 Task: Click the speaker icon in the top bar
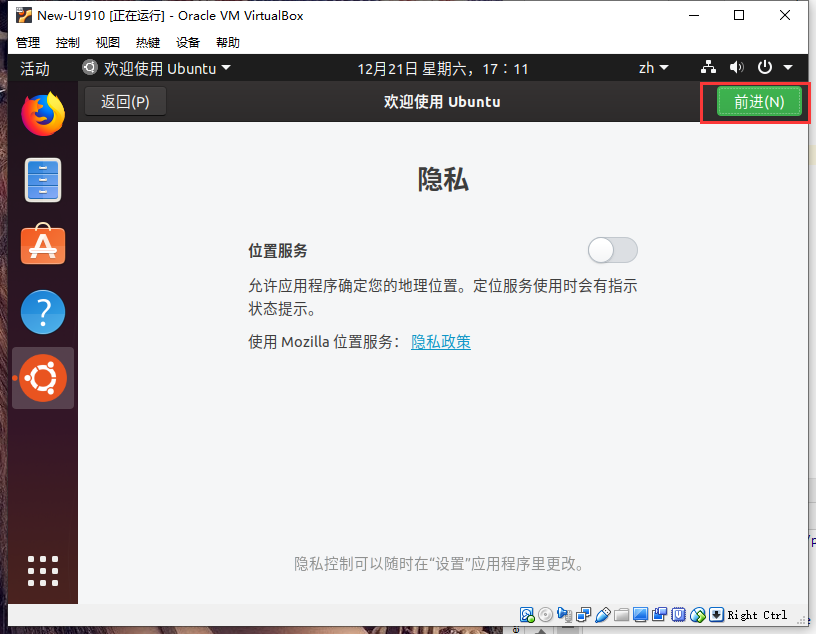(x=737, y=68)
